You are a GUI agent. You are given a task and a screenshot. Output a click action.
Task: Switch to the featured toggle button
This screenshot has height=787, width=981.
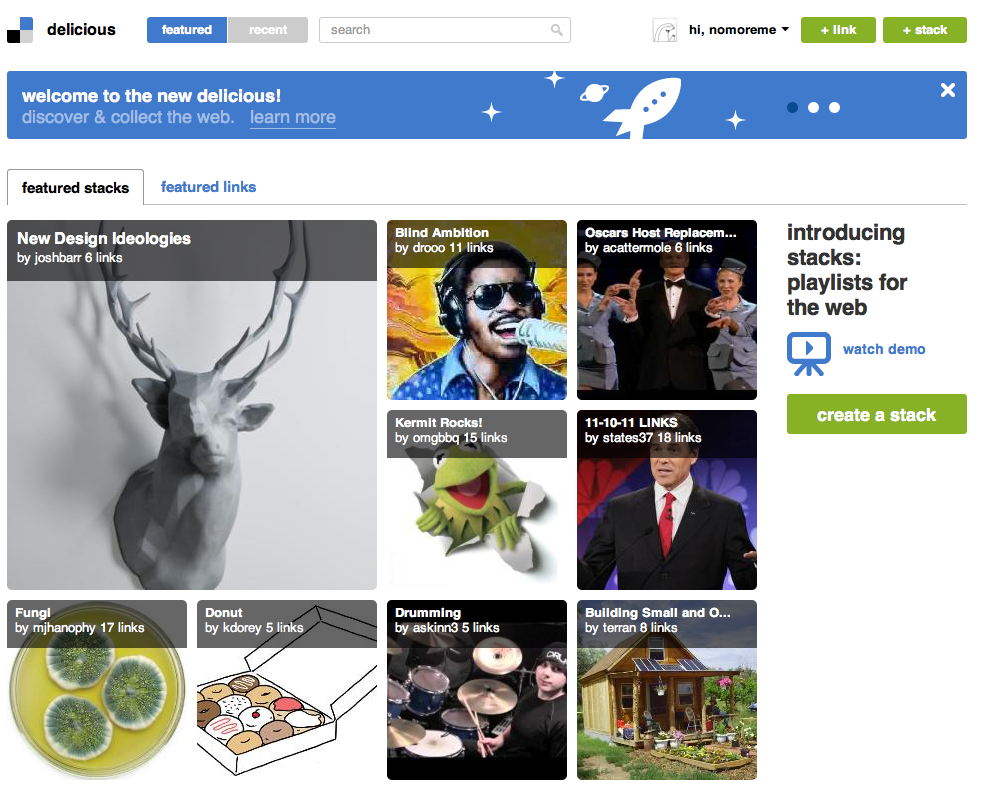click(186, 30)
